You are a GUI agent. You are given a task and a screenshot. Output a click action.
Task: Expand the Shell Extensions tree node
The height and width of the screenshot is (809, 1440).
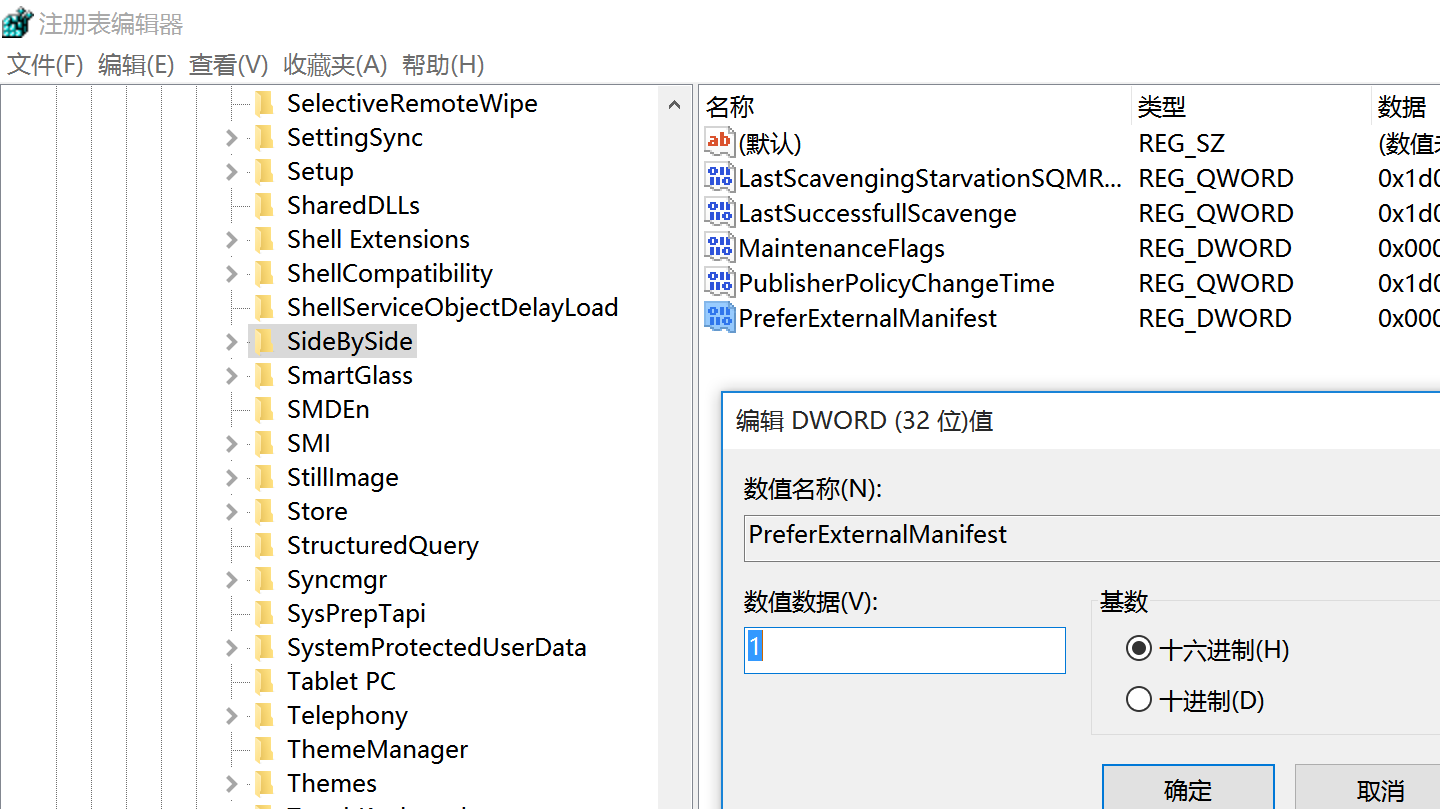(232, 240)
